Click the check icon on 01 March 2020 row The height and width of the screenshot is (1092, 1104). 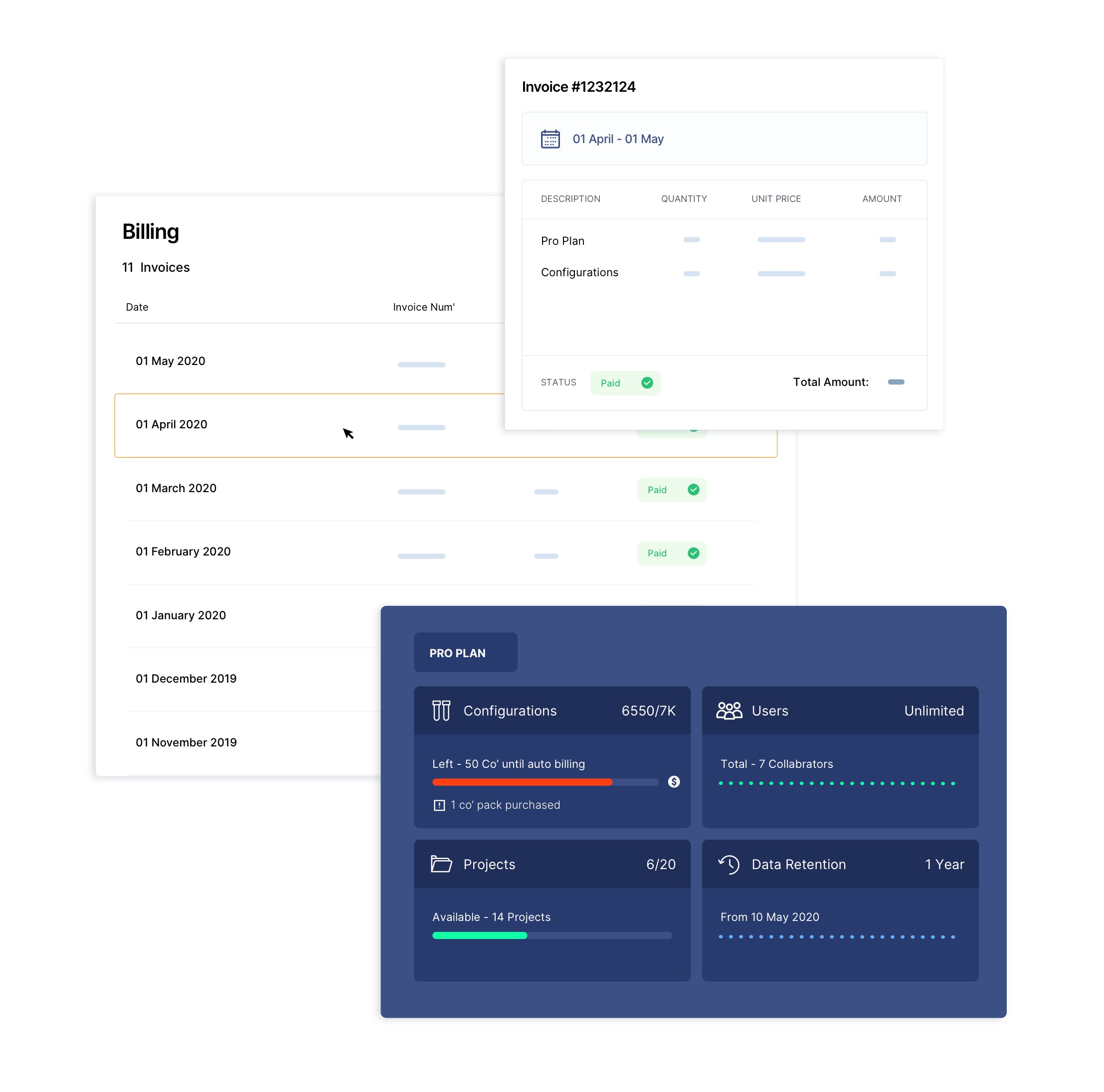(x=694, y=490)
